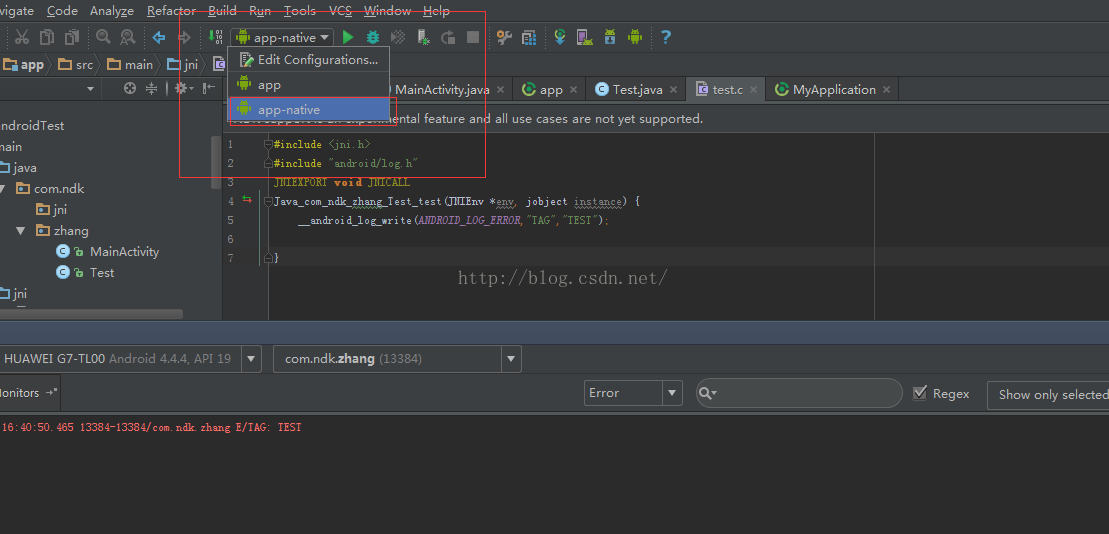Image resolution: width=1109 pixels, height=534 pixels.
Task: Click the Make Project icon
Action: [x=217, y=37]
